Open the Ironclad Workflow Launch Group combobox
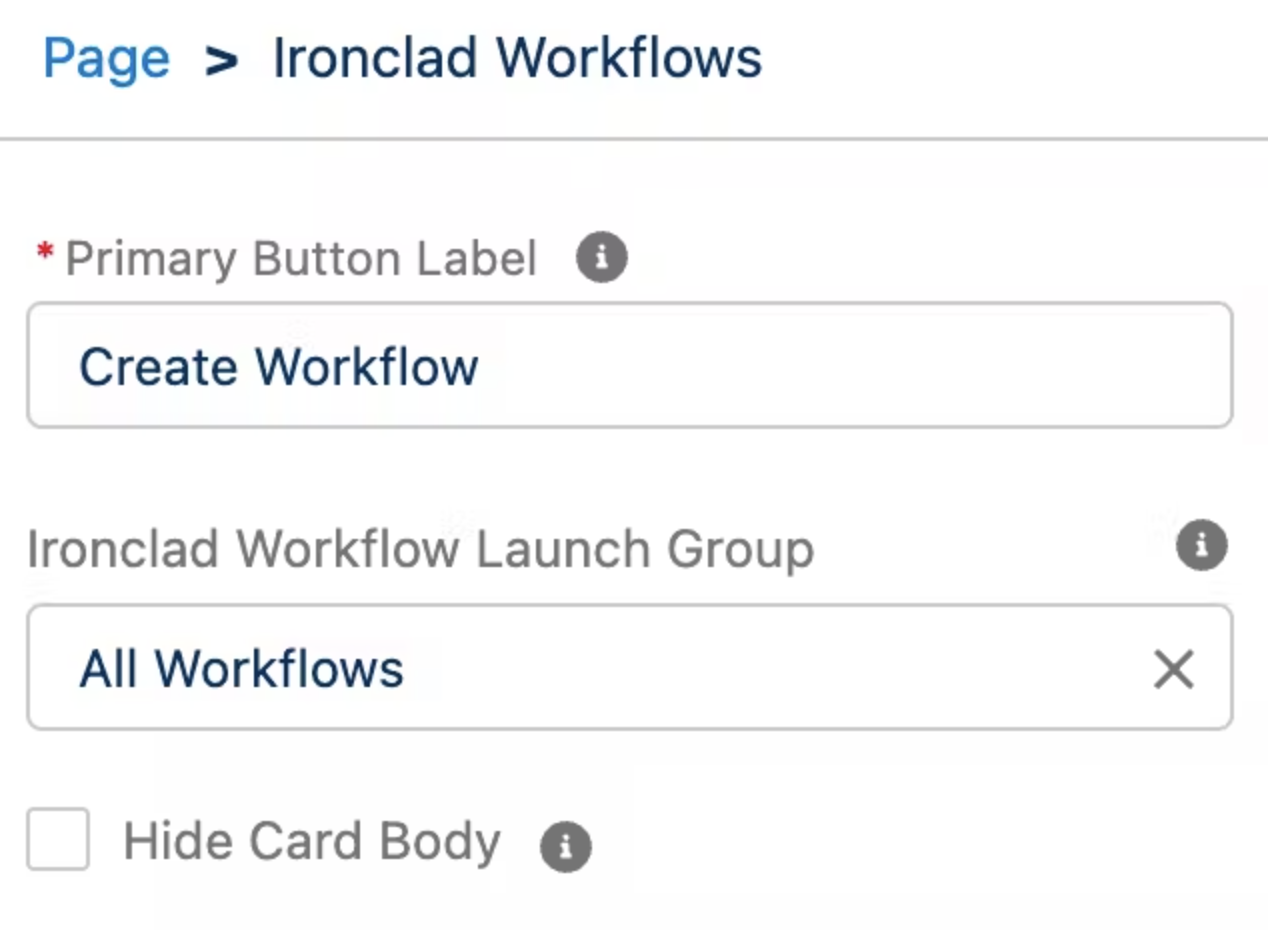 point(630,667)
